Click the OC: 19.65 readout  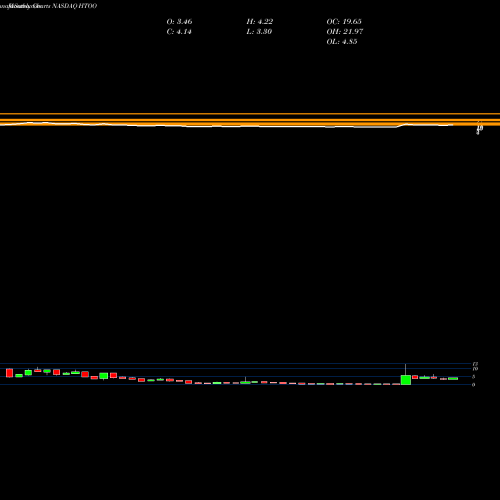(x=344, y=22)
